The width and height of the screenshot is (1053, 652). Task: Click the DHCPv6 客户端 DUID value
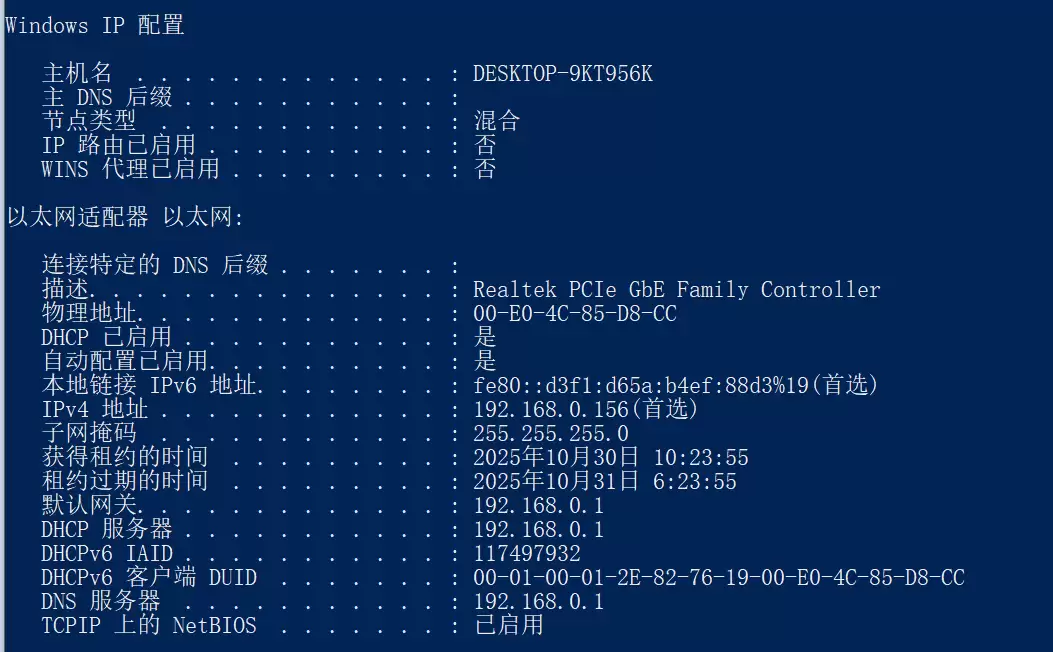point(718,578)
